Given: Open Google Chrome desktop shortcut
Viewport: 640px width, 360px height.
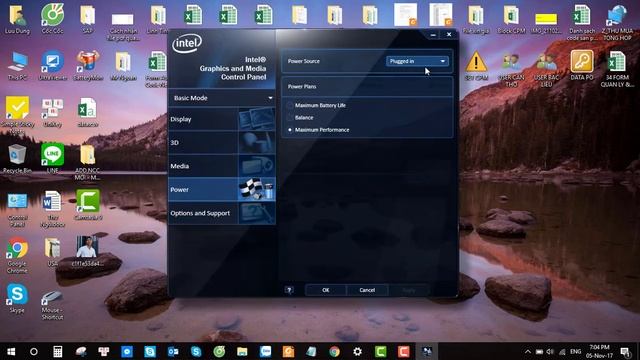Looking at the screenshot, I should point(17,256).
